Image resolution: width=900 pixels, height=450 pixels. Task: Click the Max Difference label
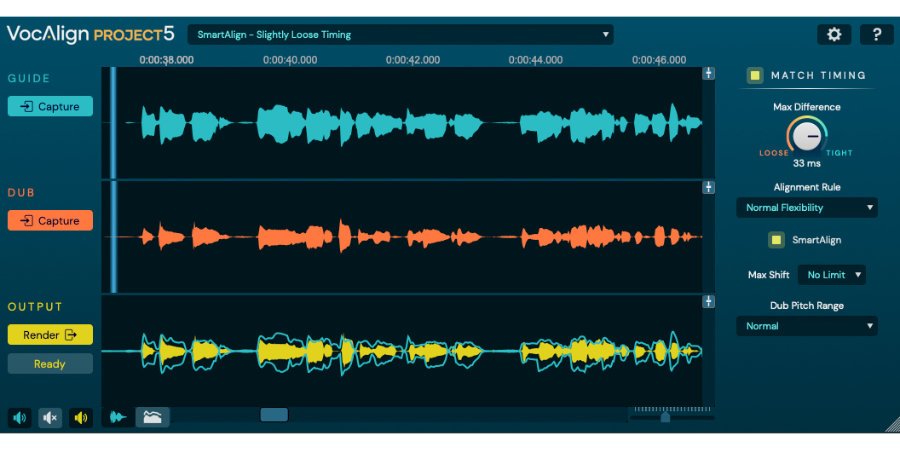point(806,107)
